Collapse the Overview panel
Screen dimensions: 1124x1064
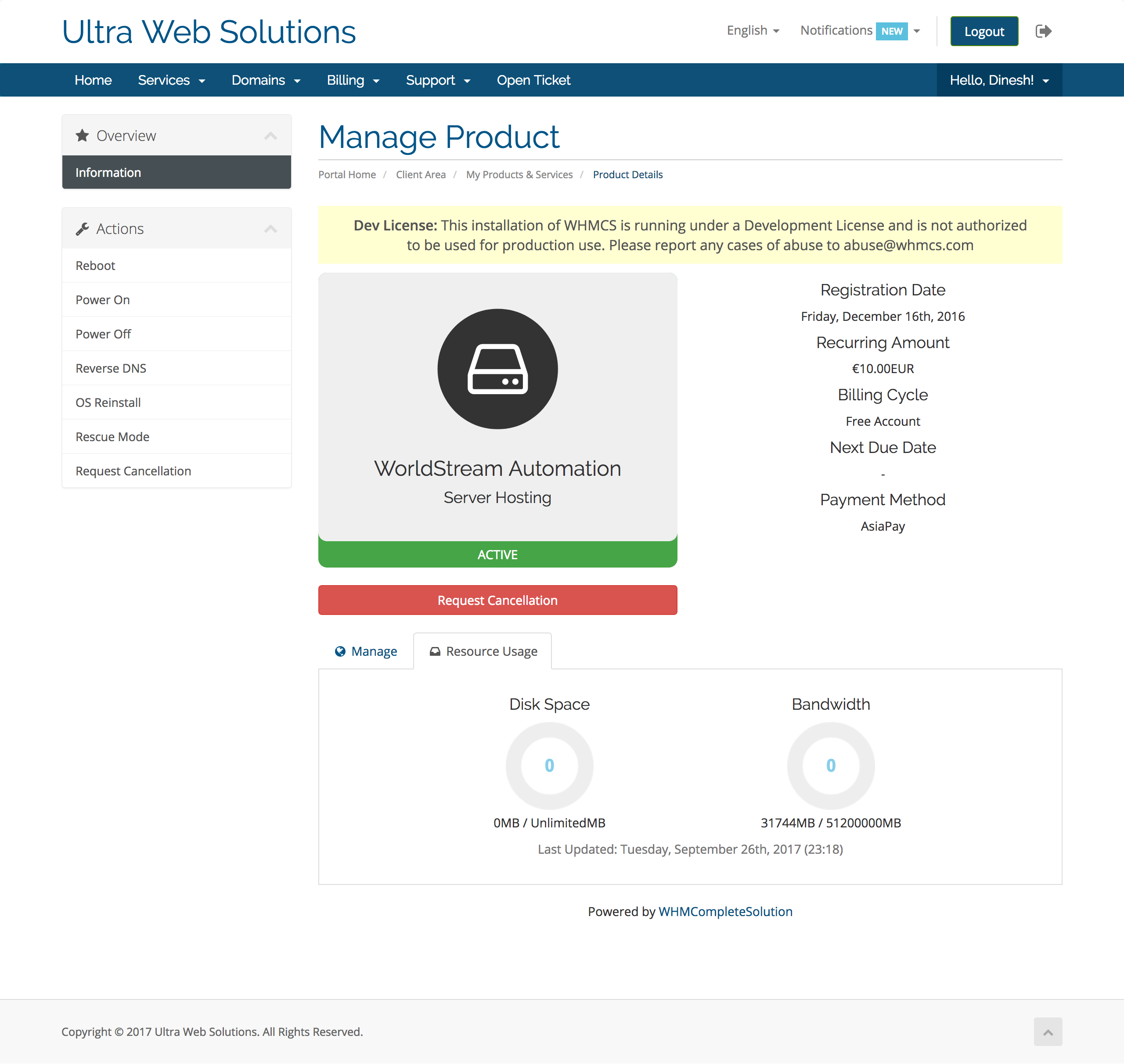tap(271, 135)
